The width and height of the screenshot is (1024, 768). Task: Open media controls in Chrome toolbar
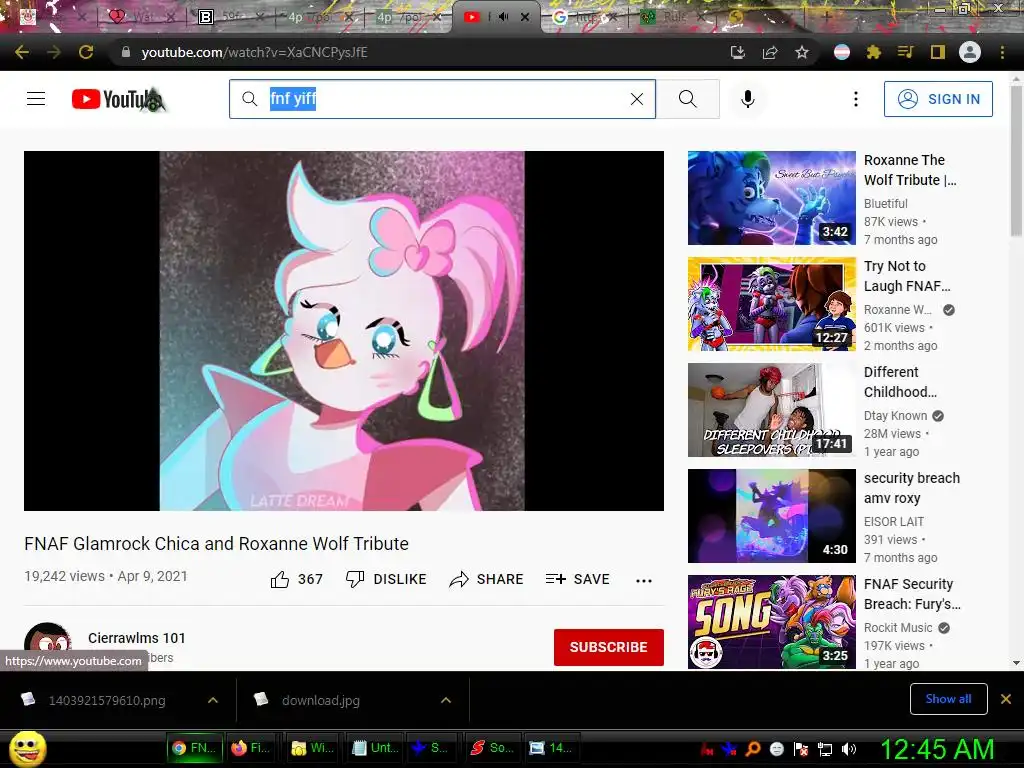tap(905, 52)
